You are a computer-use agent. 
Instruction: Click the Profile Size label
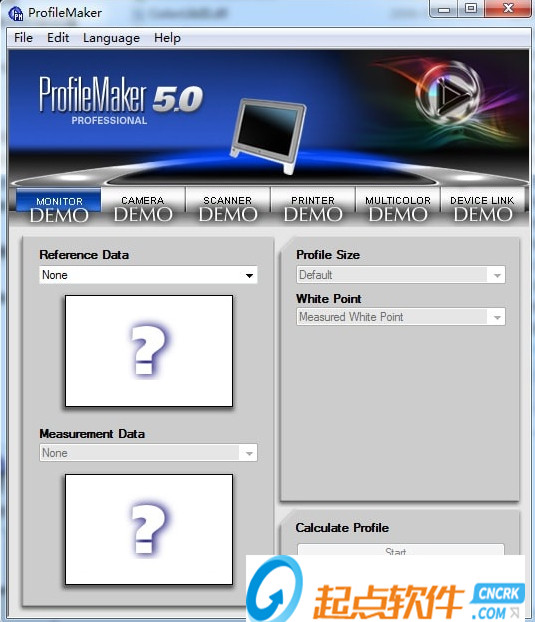point(328,255)
